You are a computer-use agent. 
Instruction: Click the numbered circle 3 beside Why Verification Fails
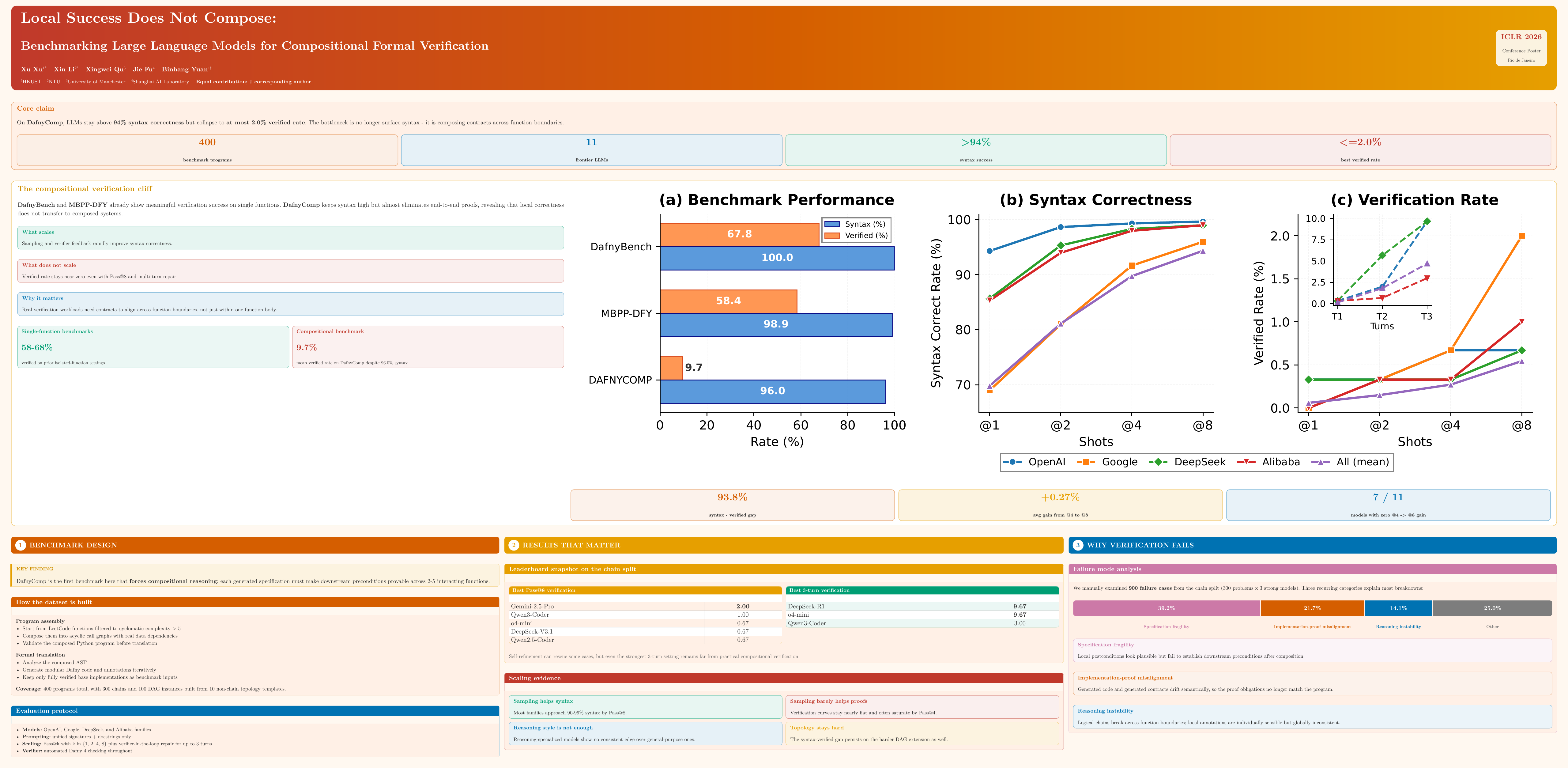(x=1078, y=545)
